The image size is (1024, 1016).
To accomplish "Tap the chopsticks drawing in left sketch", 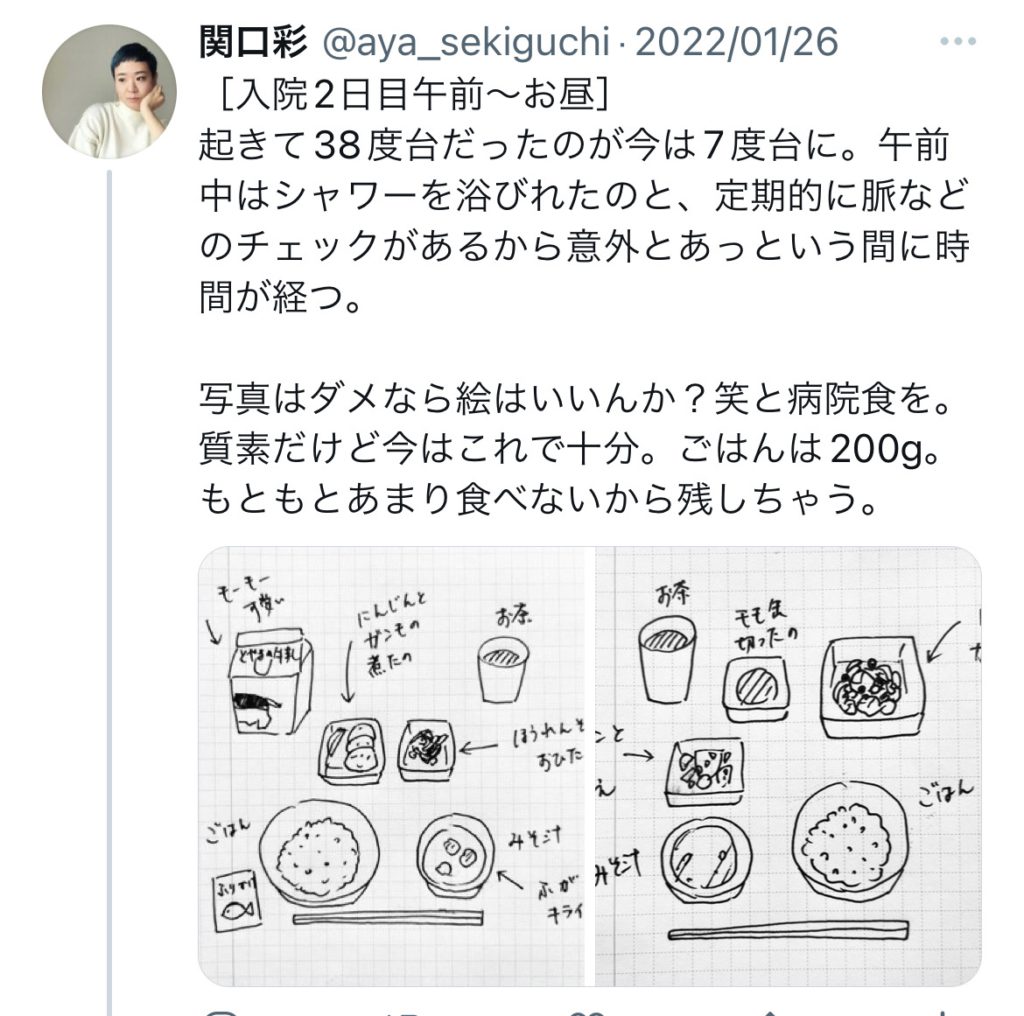I will tap(388, 917).
